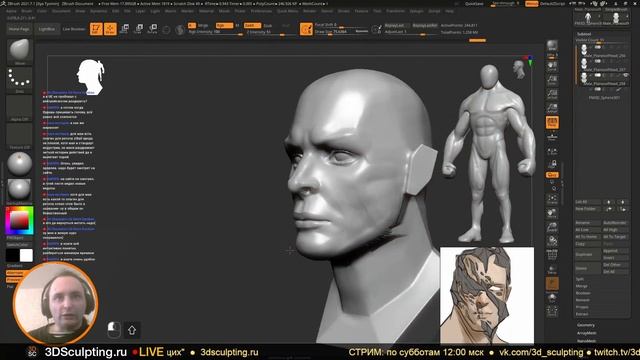
Task: Select the Rotate transform button in top shelf
Action: pos(152,29)
